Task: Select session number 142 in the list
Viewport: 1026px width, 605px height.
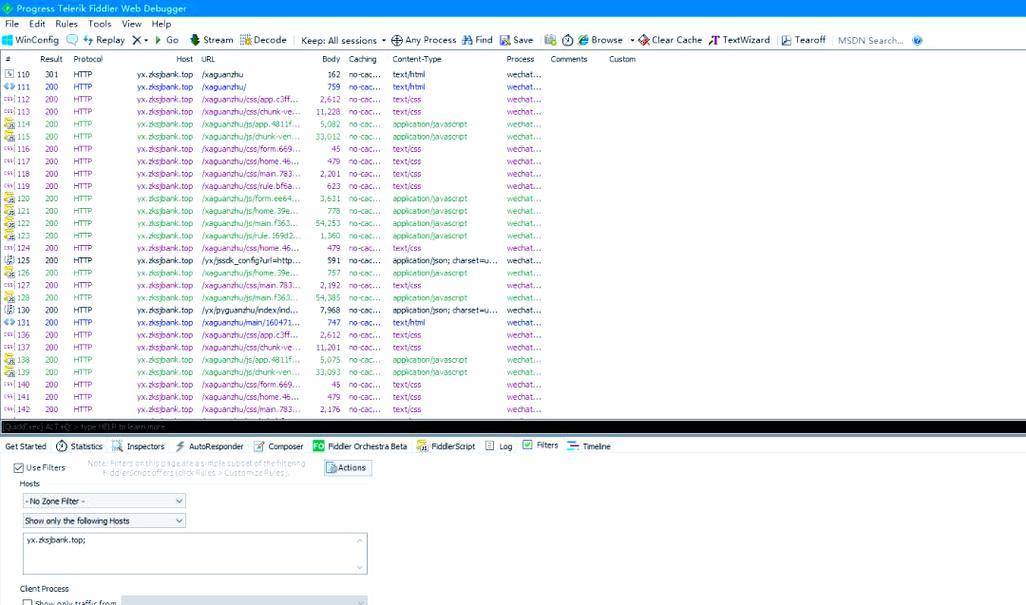Action: pyautogui.click(x=272, y=409)
